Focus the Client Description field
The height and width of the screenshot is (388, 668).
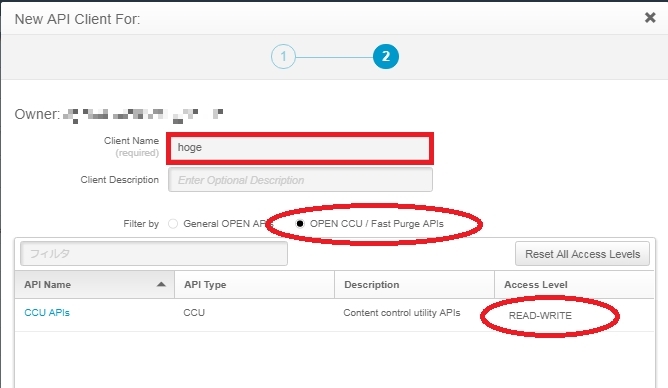coord(300,180)
